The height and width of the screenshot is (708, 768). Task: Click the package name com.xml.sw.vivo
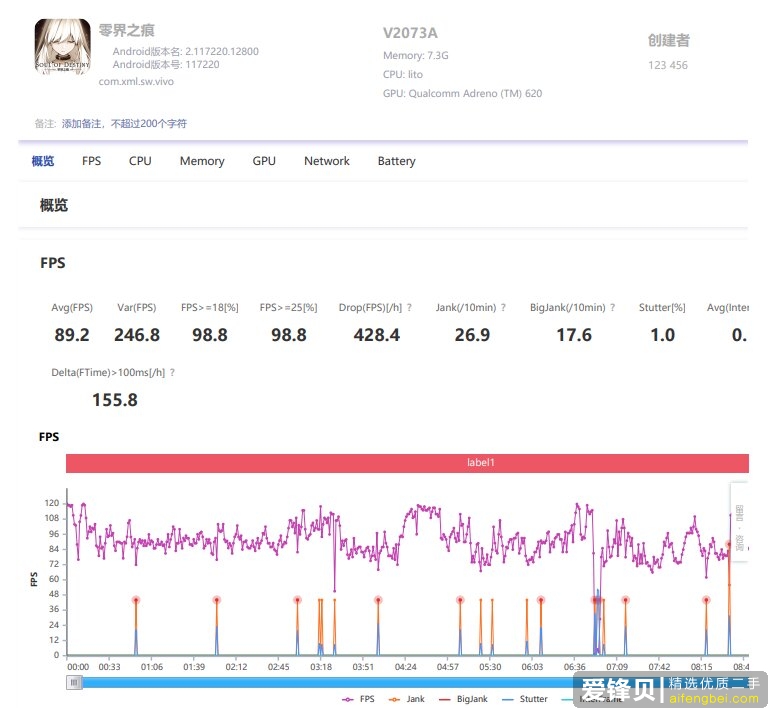[136, 82]
